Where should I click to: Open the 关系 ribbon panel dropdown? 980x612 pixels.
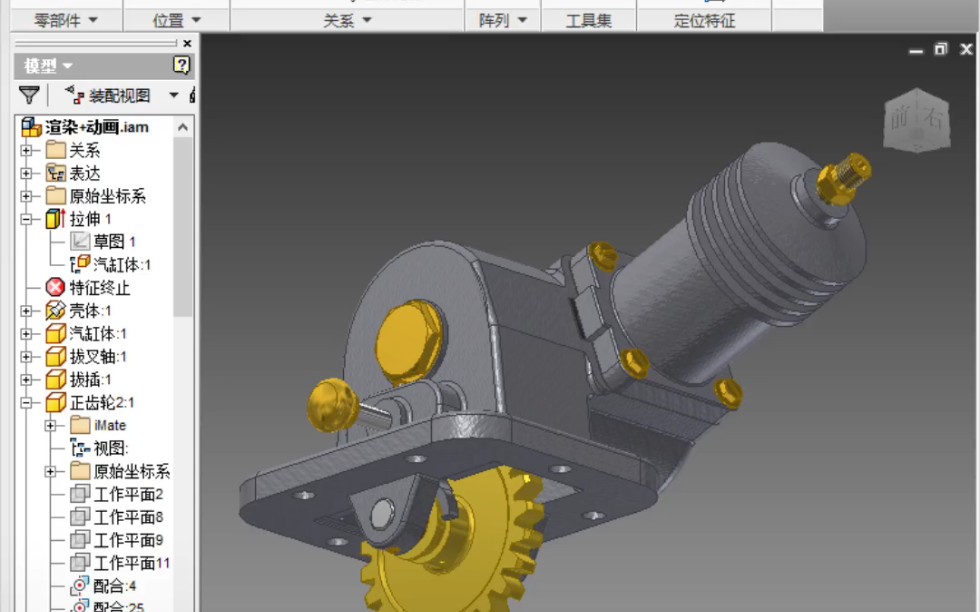click(348, 21)
